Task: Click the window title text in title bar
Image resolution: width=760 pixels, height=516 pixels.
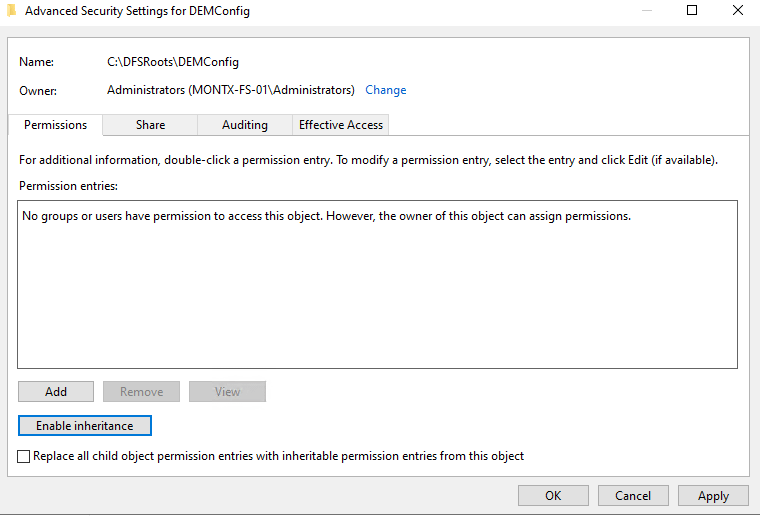Action: point(137,11)
